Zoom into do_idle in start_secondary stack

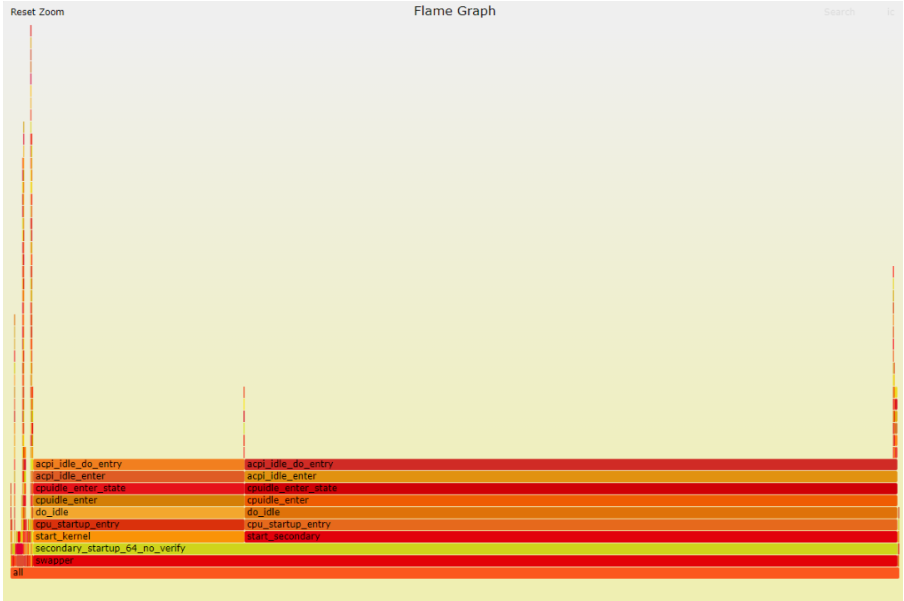point(570,513)
